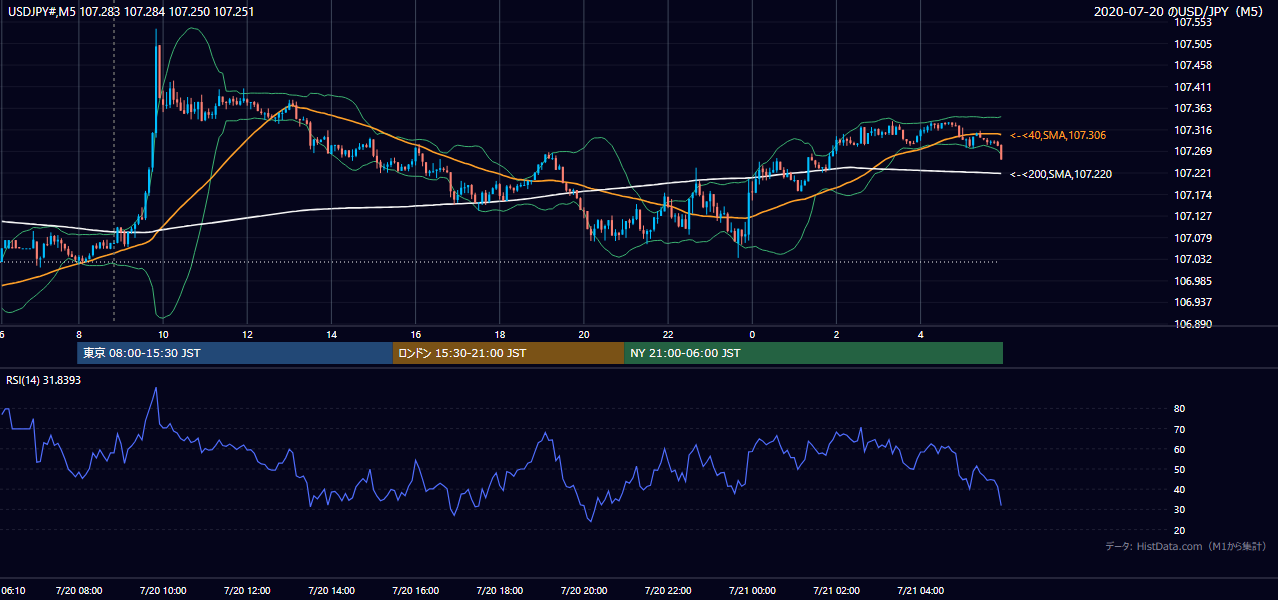Screen dimensions: 1278x600
Task: Click the date label 7/20 16:00
Action: click(x=416, y=591)
